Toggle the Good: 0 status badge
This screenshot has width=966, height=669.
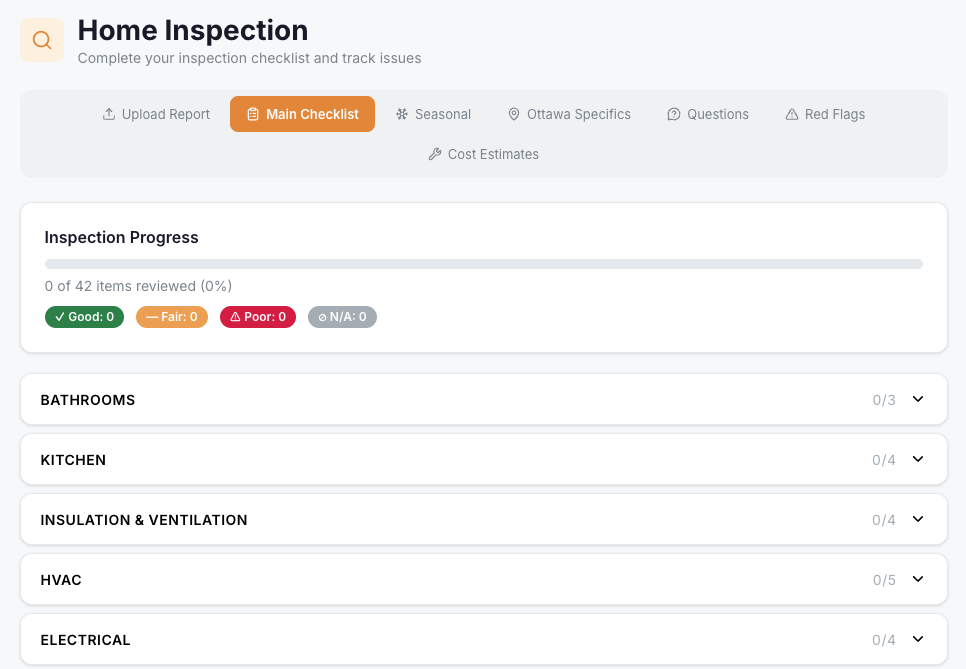(x=84, y=316)
